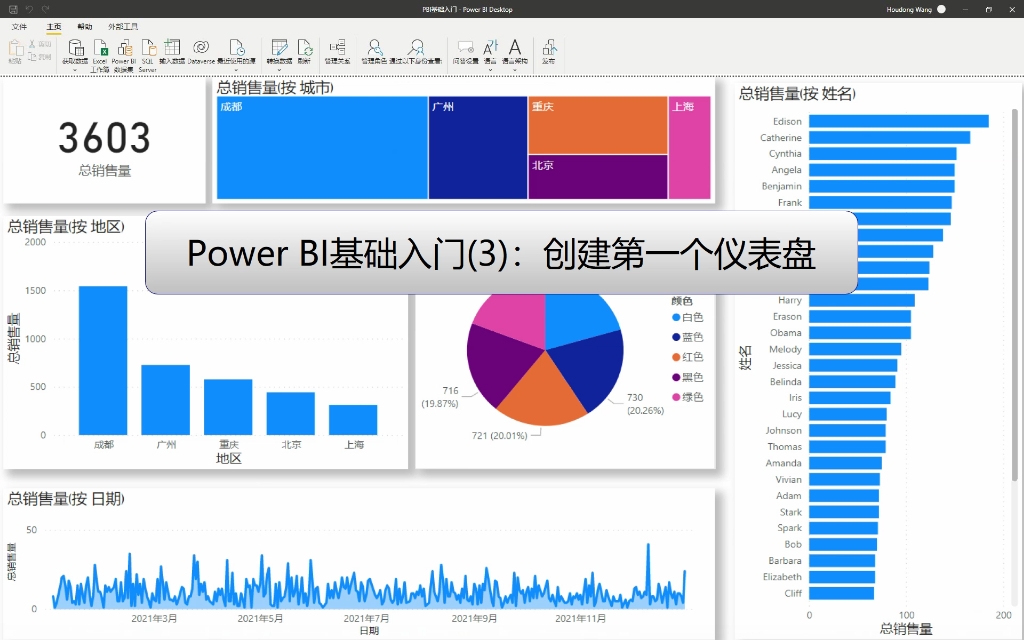Expand the Transform Data dropdown arrow

(x=279, y=70)
